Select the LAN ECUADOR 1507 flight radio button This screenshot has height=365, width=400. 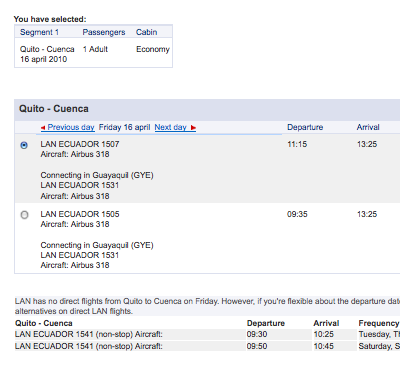tap(24, 145)
